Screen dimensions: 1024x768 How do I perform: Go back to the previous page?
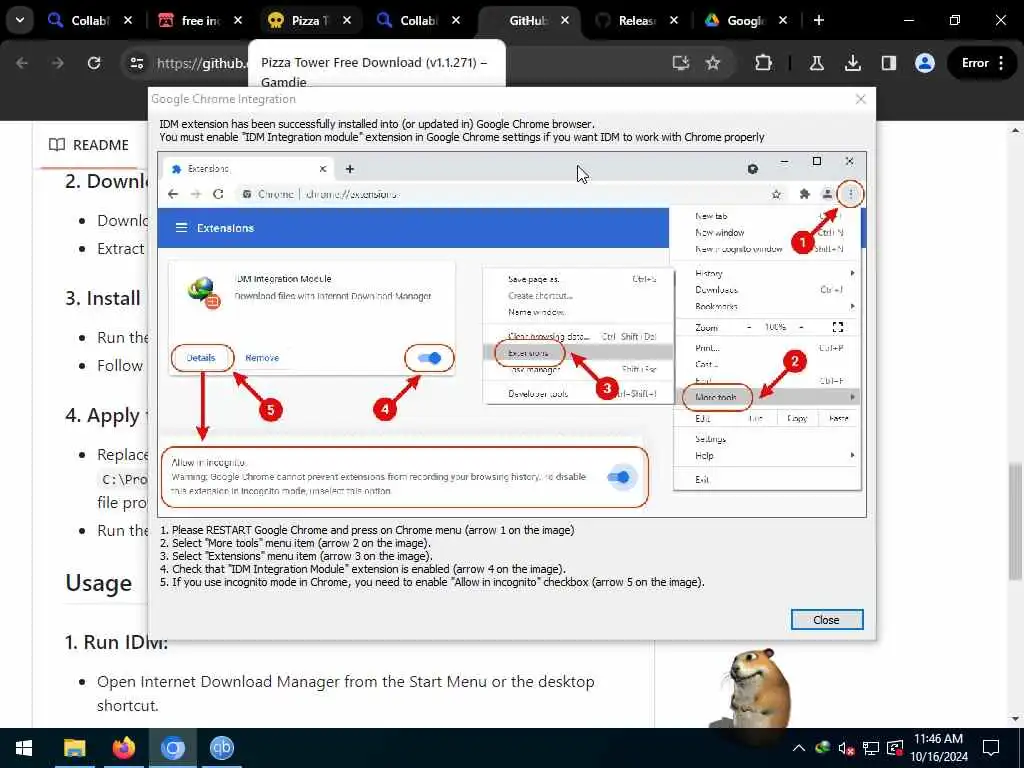click(22, 63)
